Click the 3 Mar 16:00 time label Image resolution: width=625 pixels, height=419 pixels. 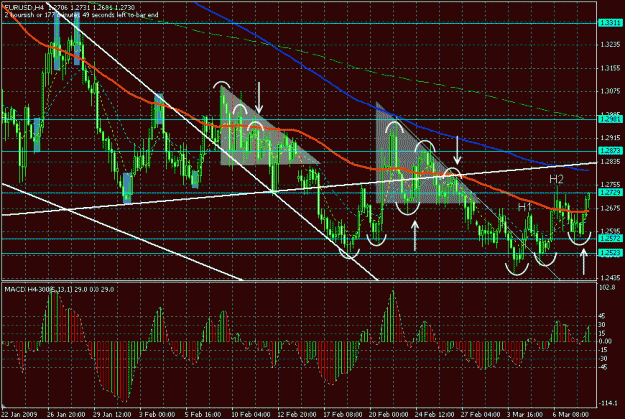coord(526,414)
